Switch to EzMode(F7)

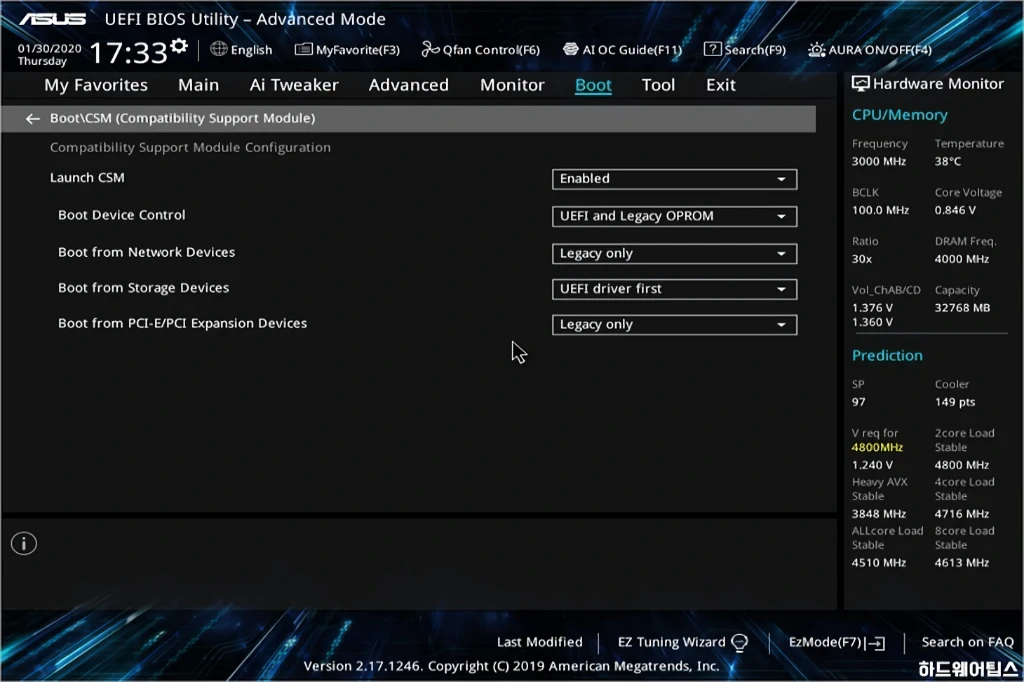[x=837, y=643]
